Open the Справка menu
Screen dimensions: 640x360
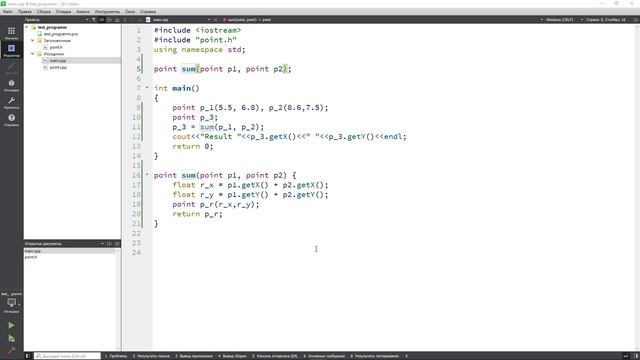tap(148, 12)
